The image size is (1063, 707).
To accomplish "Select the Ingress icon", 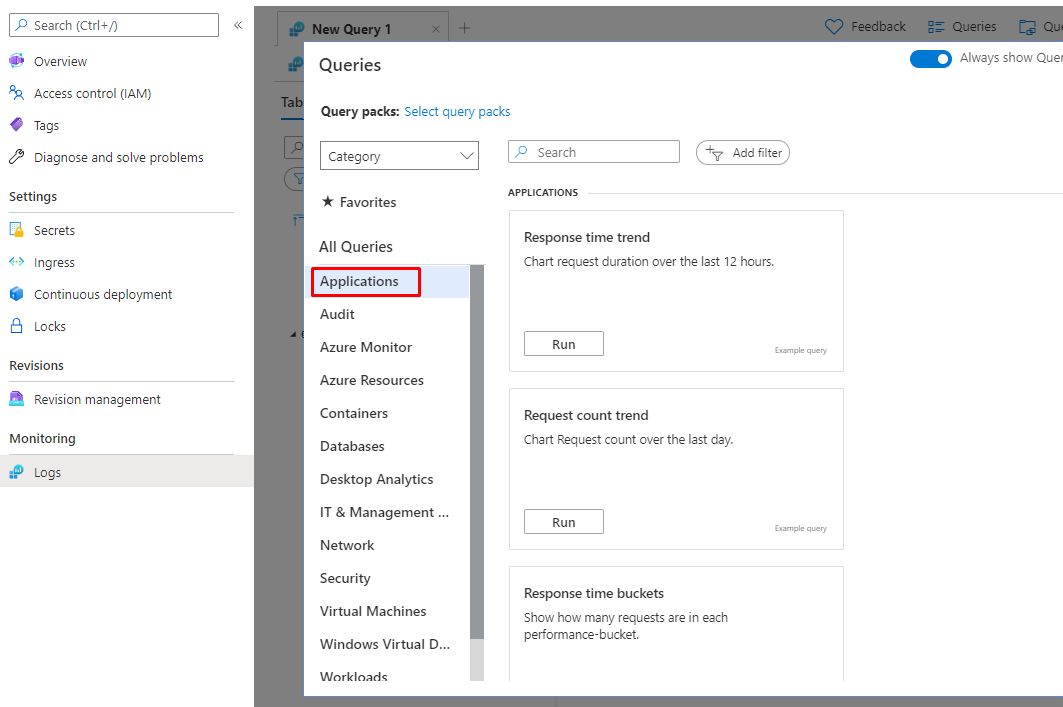I will 16,262.
